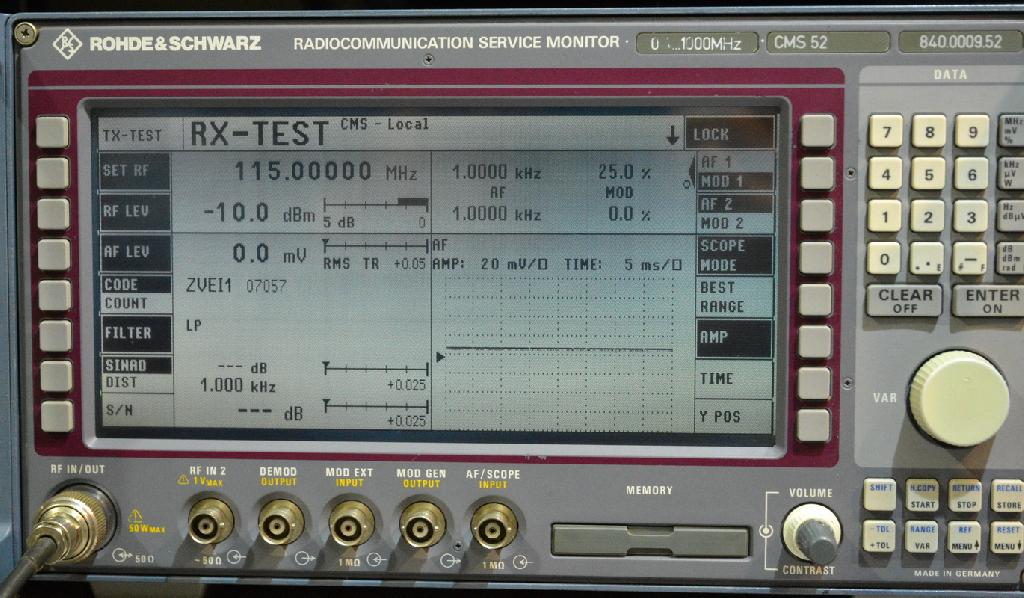1024x598 pixels.
Task: Tap the 7 key on the DATA keypad
Action: click(x=886, y=132)
